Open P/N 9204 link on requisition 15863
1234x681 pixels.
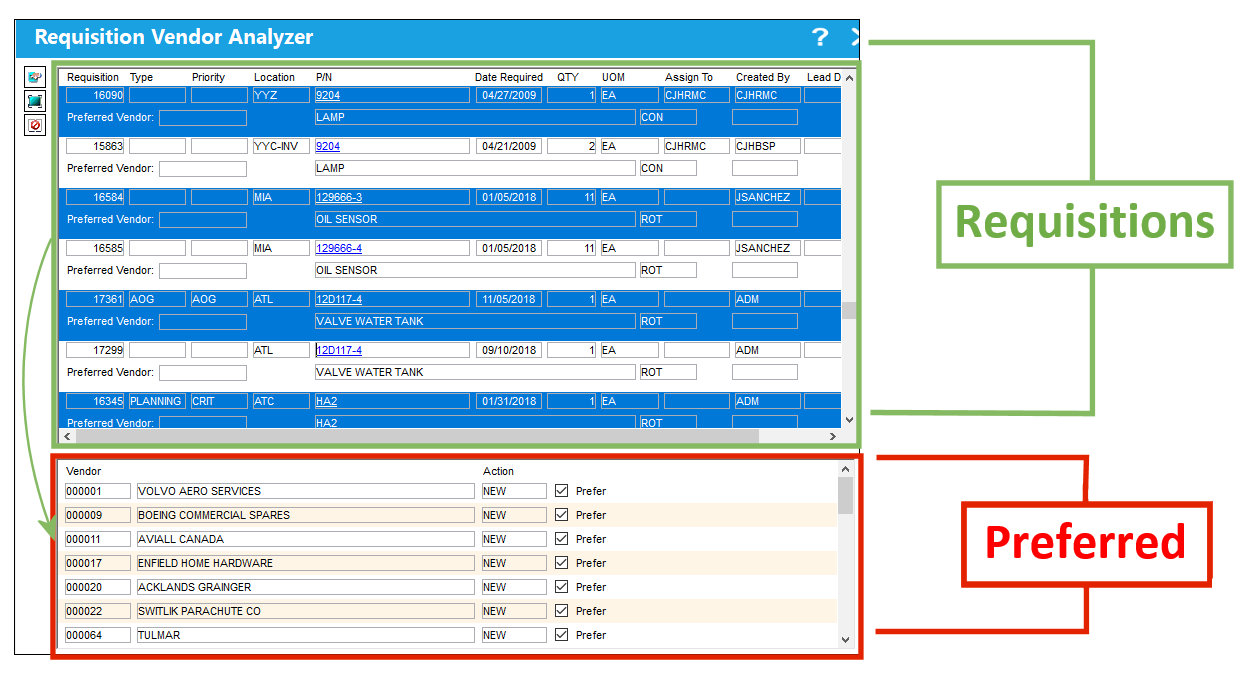328,147
